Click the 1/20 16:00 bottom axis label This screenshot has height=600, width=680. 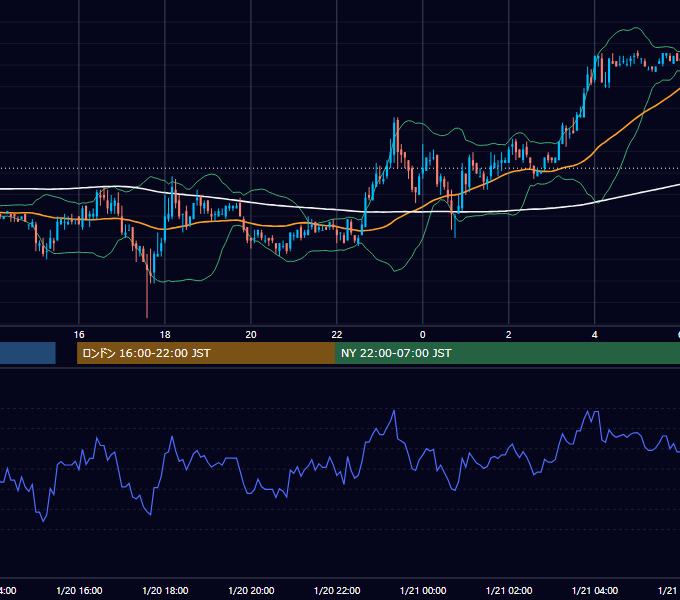point(79,590)
